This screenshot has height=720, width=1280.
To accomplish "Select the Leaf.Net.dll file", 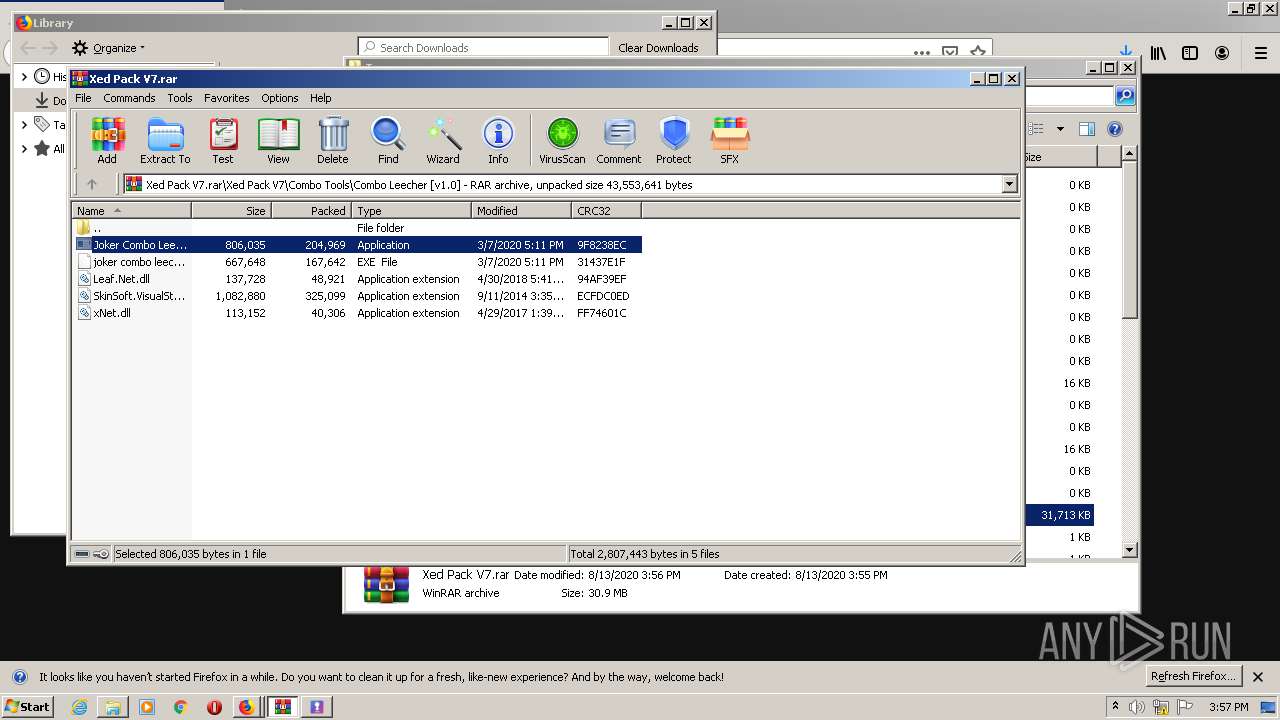I will pos(357,279).
